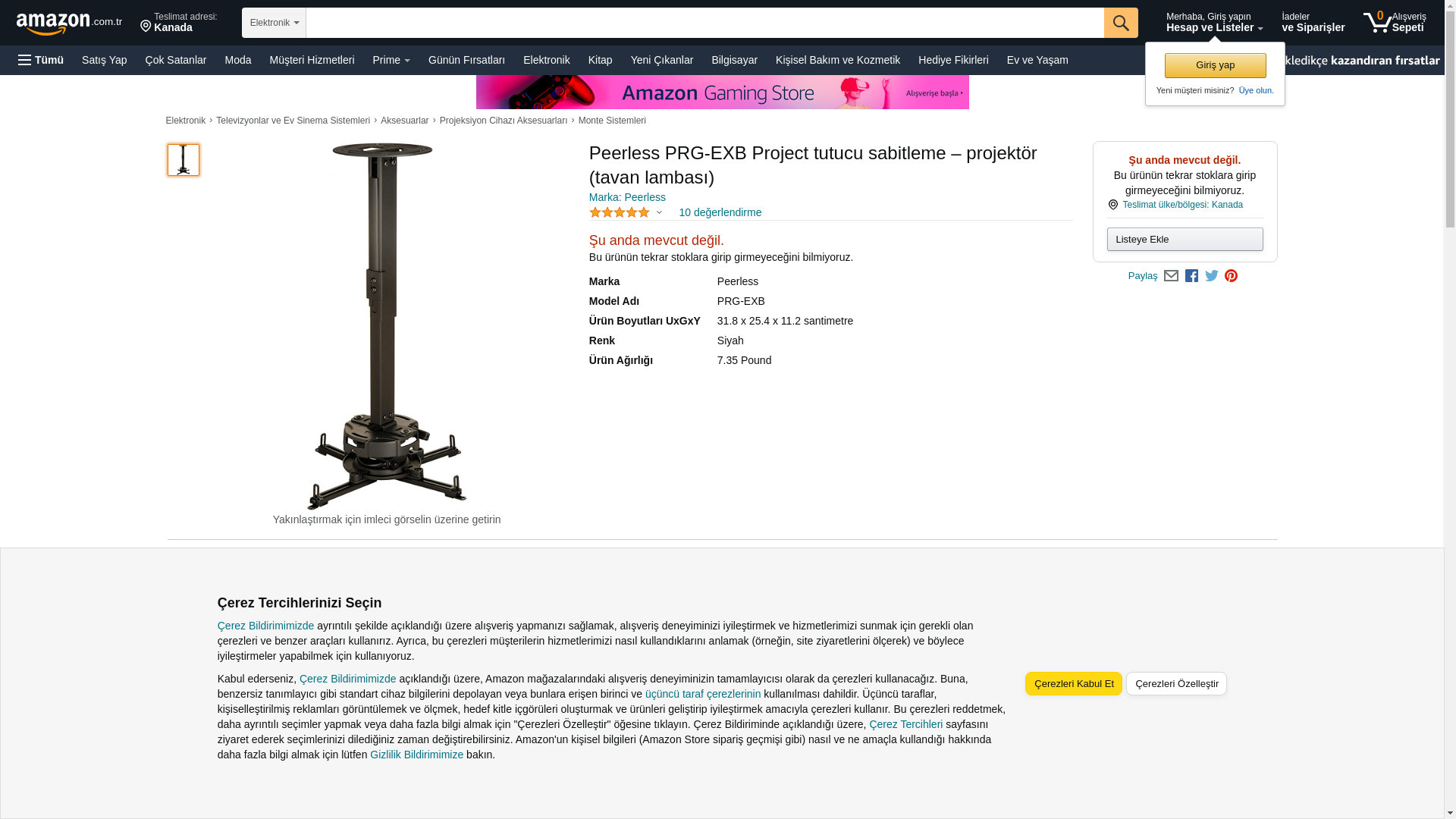Click the Listeye Ekle button
The image size is (1456, 819).
point(1185,240)
